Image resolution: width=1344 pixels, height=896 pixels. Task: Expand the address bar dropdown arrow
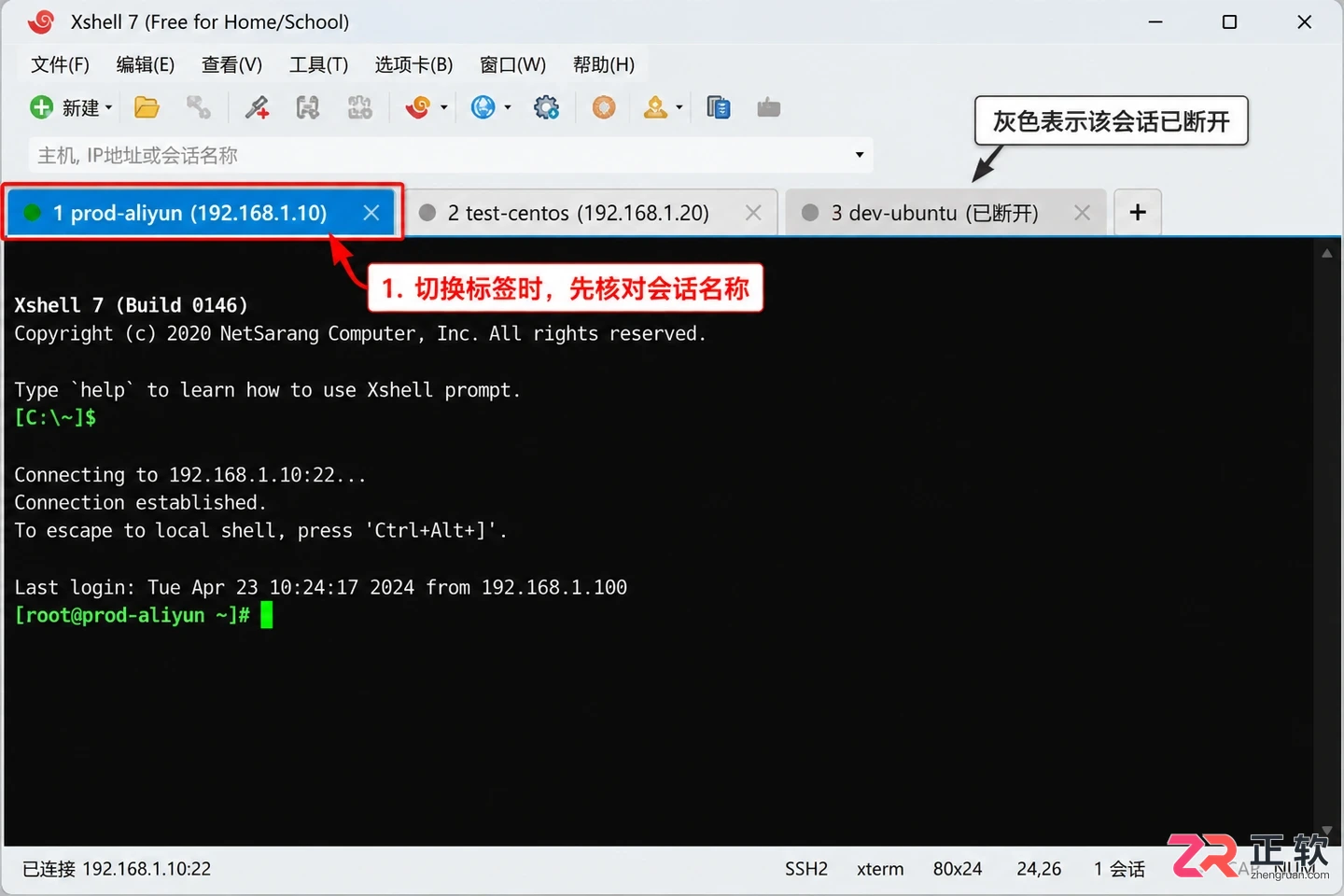[860, 155]
